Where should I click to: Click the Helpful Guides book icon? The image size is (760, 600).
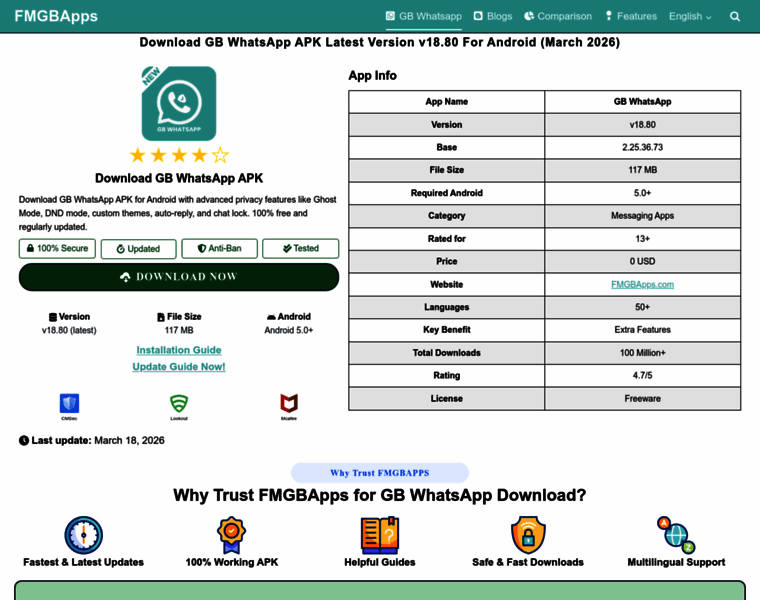(380, 535)
